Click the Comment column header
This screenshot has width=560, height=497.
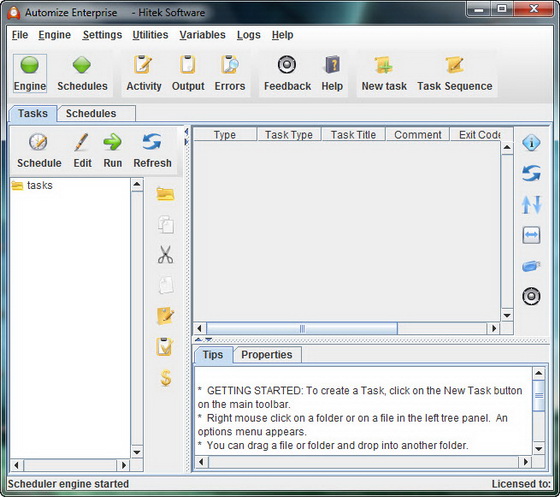(418, 135)
